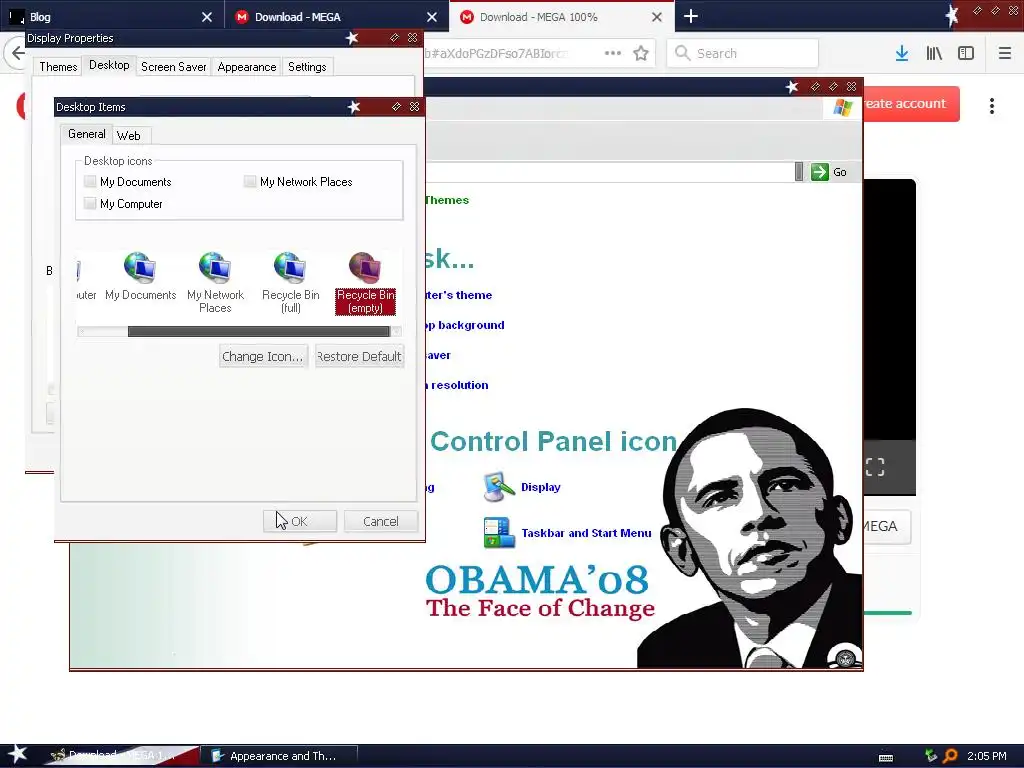Enable the My Computer checkbox
The image size is (1024, 768).
[90, 204]
